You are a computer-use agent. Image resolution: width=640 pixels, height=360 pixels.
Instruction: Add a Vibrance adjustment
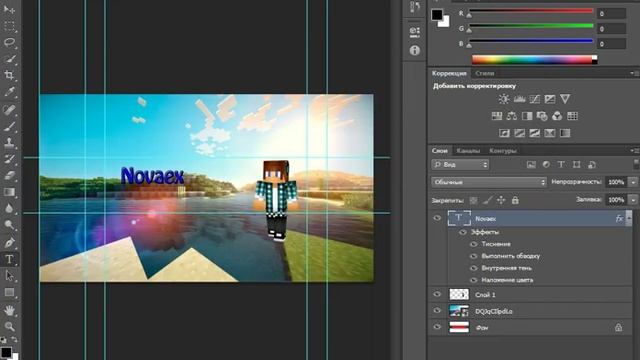[x=565, y=99]
